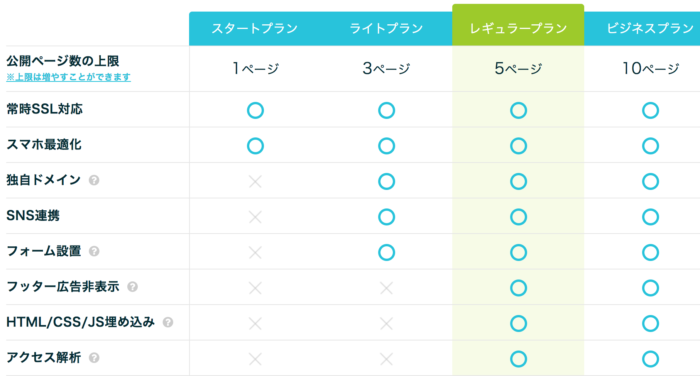Select the ライトプラン column header
The height and width of the screenshot is (376, 700).
click(x=387, y=29)
